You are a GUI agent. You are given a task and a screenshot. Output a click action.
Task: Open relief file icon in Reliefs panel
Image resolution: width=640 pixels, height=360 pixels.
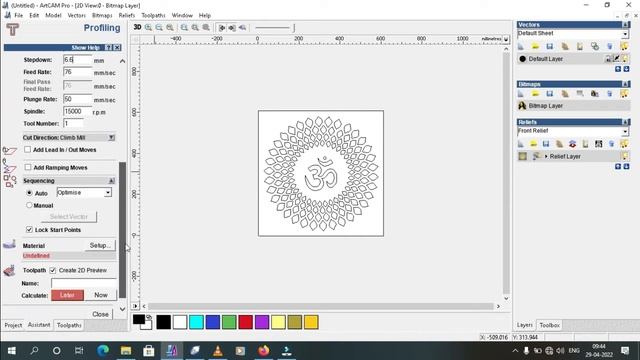pos(533,144)
